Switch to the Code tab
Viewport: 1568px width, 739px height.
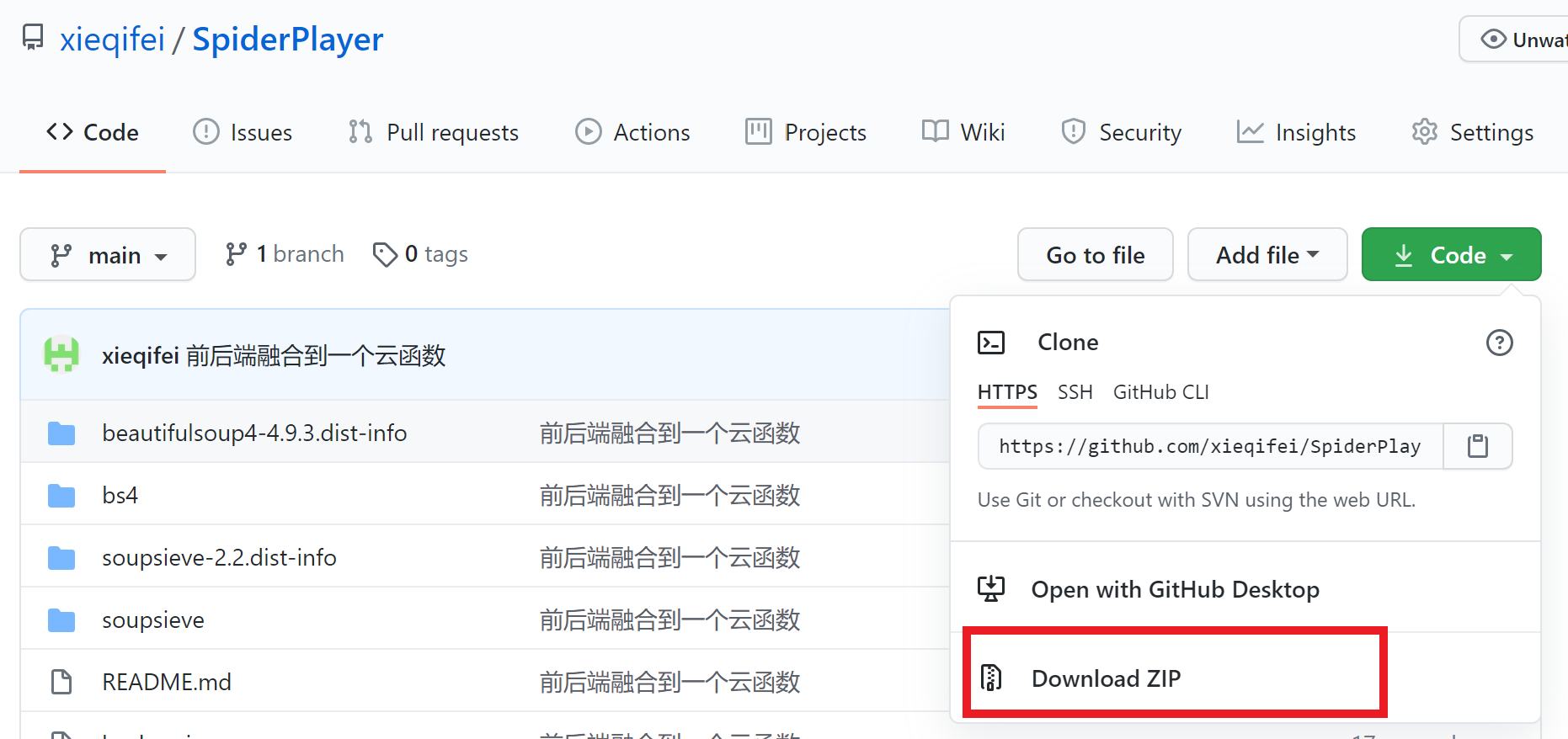pos(93,132)
